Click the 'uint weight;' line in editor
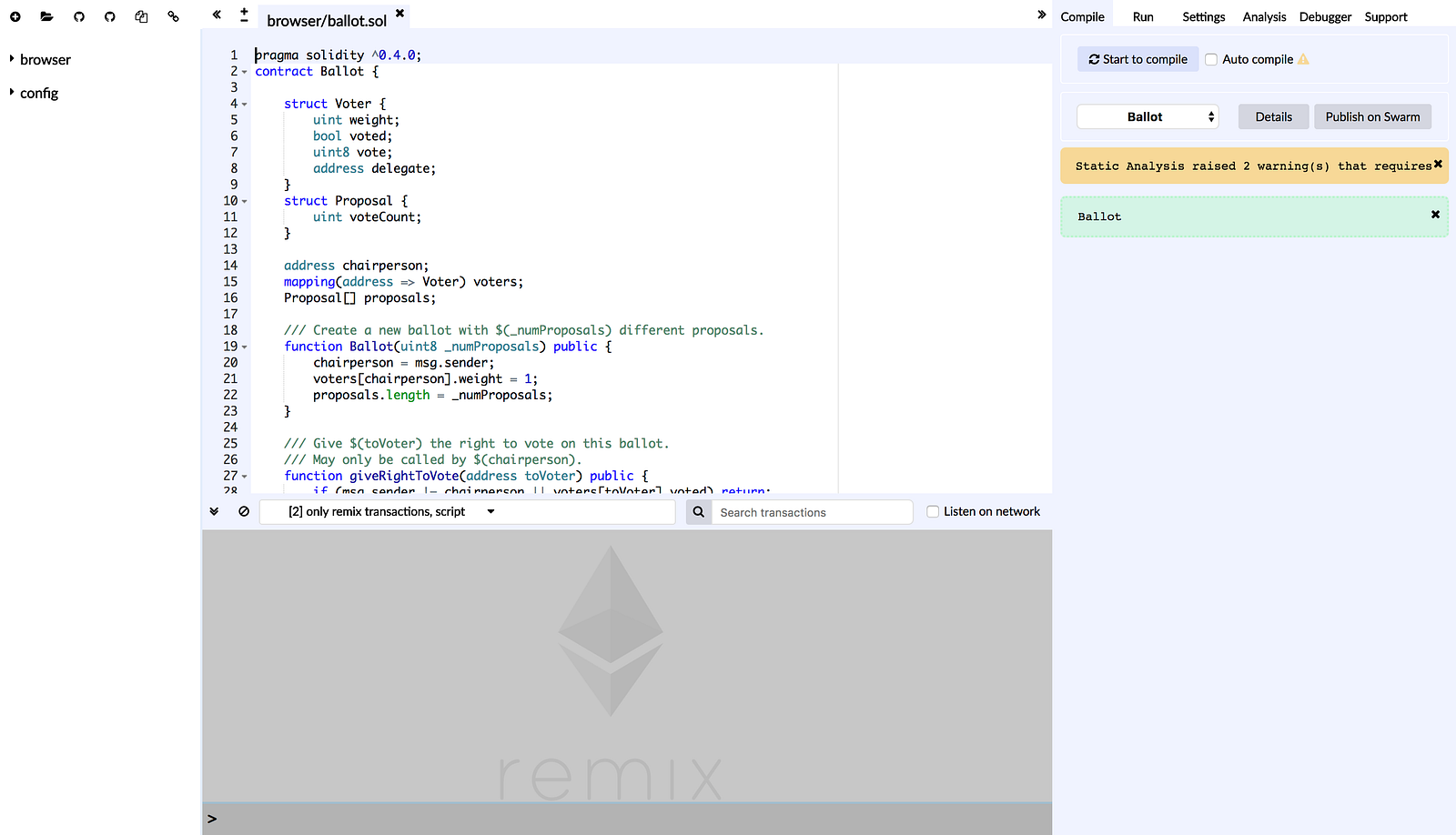 (x=357, y=120)
